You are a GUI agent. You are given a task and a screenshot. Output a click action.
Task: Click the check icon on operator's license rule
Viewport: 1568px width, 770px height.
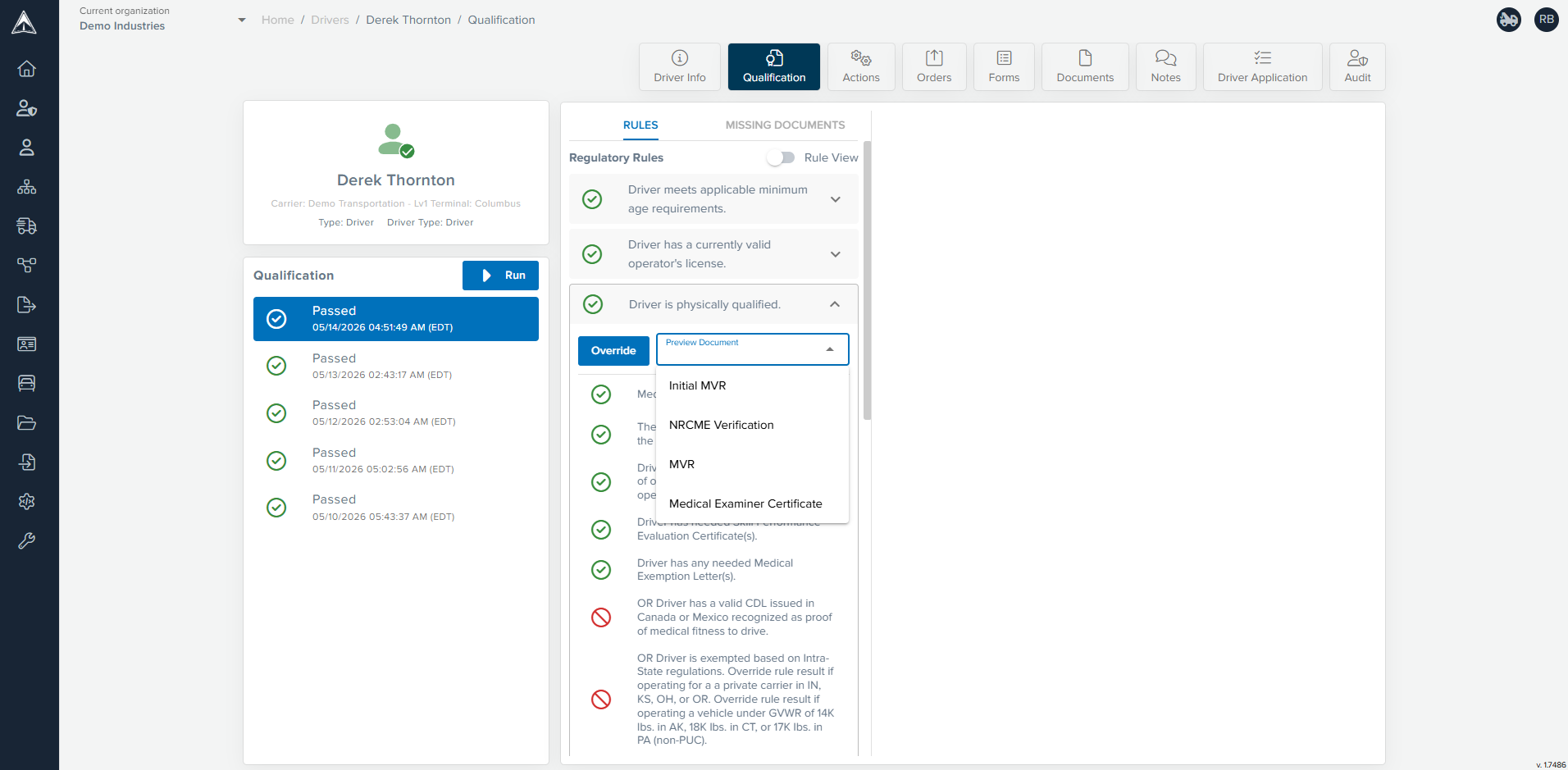(x=592, y=254)
